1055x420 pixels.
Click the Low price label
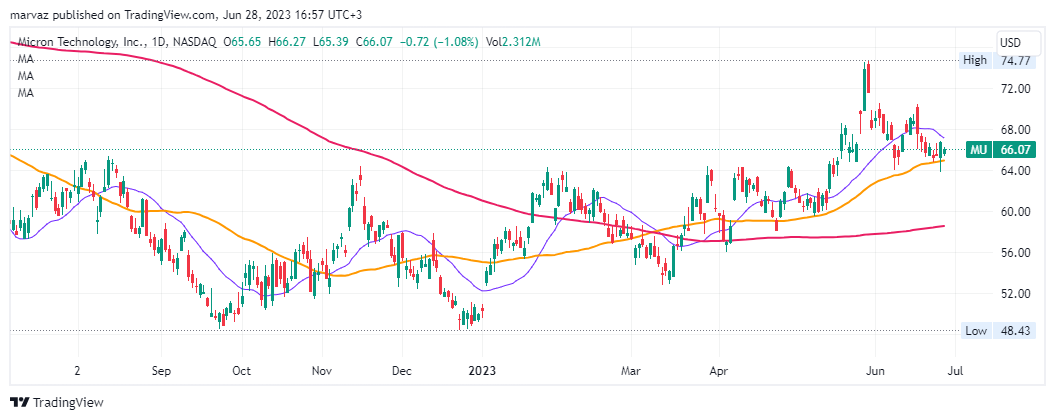tap(976, 330)
